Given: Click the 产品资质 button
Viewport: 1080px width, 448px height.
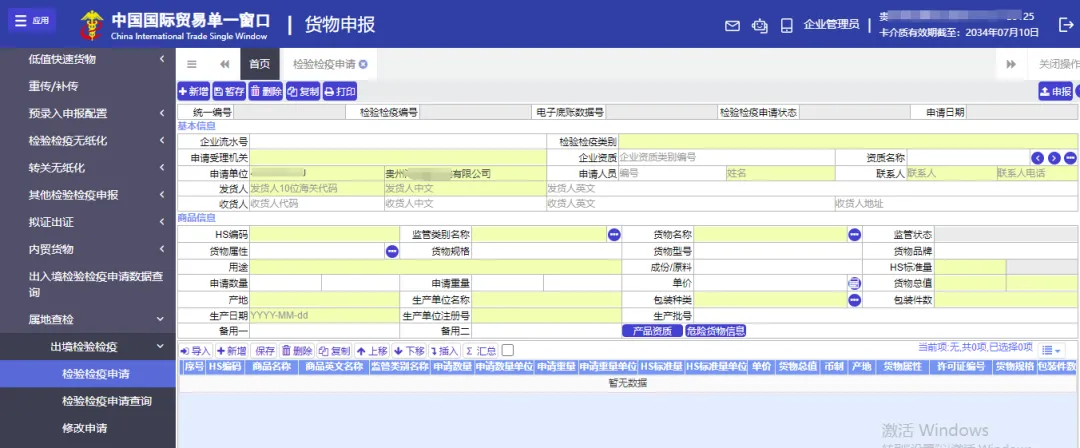Looking at the screenshot, I should 652,331.
